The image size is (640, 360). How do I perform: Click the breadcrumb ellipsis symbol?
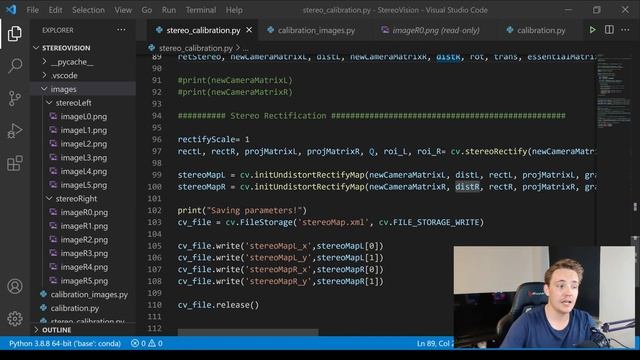pyautogui.click(x=245, y=48)
